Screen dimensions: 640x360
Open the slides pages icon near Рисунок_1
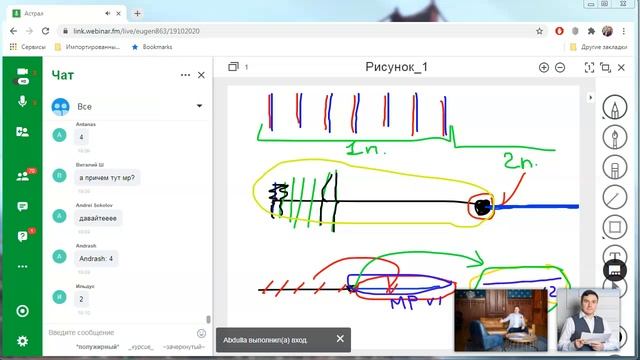click(x=233, y=67)
